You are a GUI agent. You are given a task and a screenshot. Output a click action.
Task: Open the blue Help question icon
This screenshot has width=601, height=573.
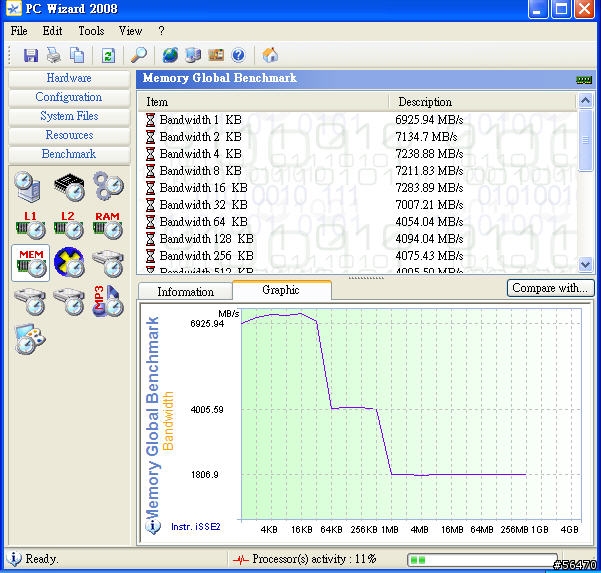tap(238, 55)
